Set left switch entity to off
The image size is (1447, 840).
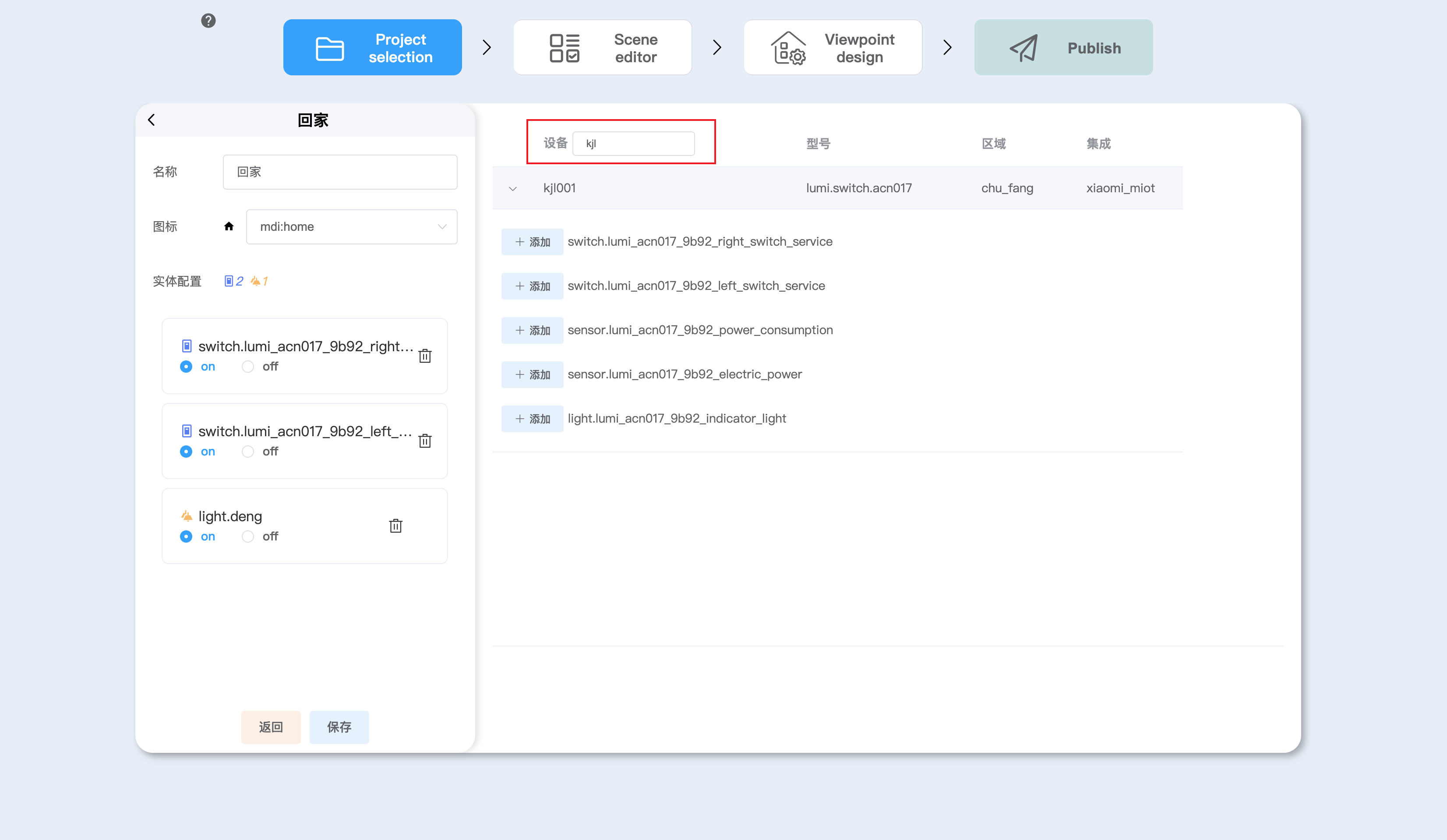click(248, 452)
